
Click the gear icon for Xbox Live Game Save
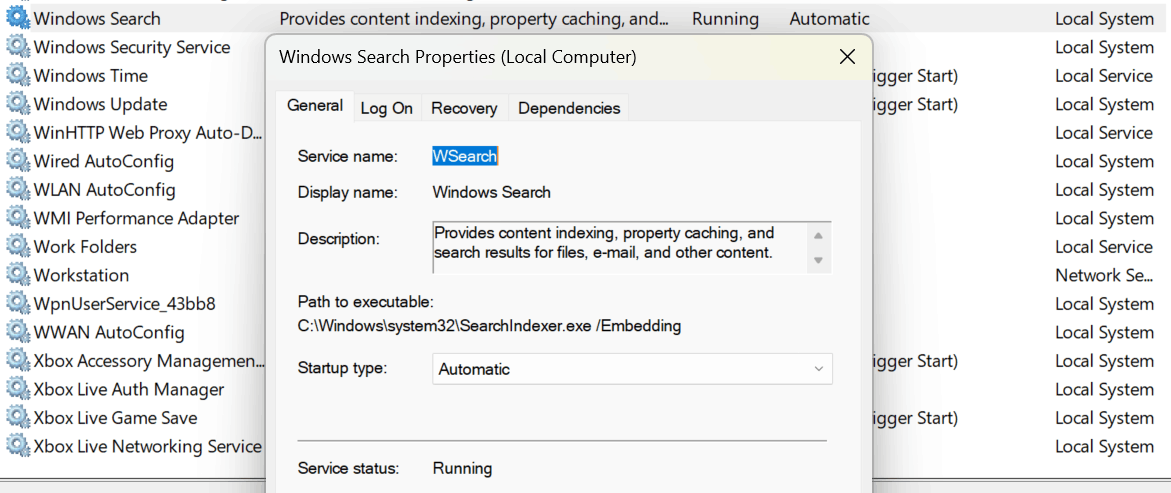17,418
